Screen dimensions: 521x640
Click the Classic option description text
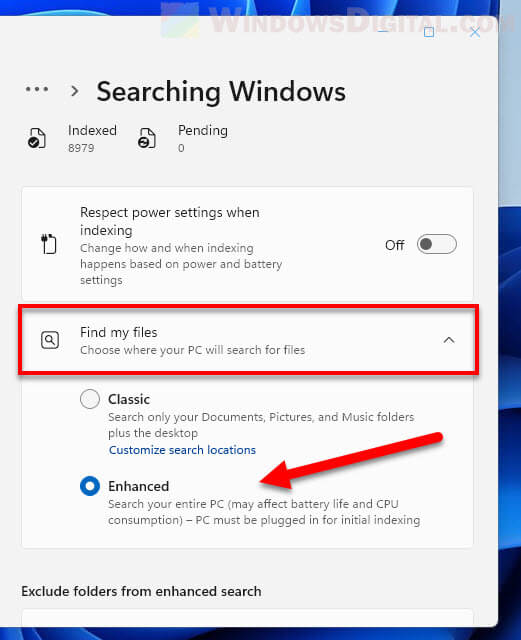(x=261, y=425)
